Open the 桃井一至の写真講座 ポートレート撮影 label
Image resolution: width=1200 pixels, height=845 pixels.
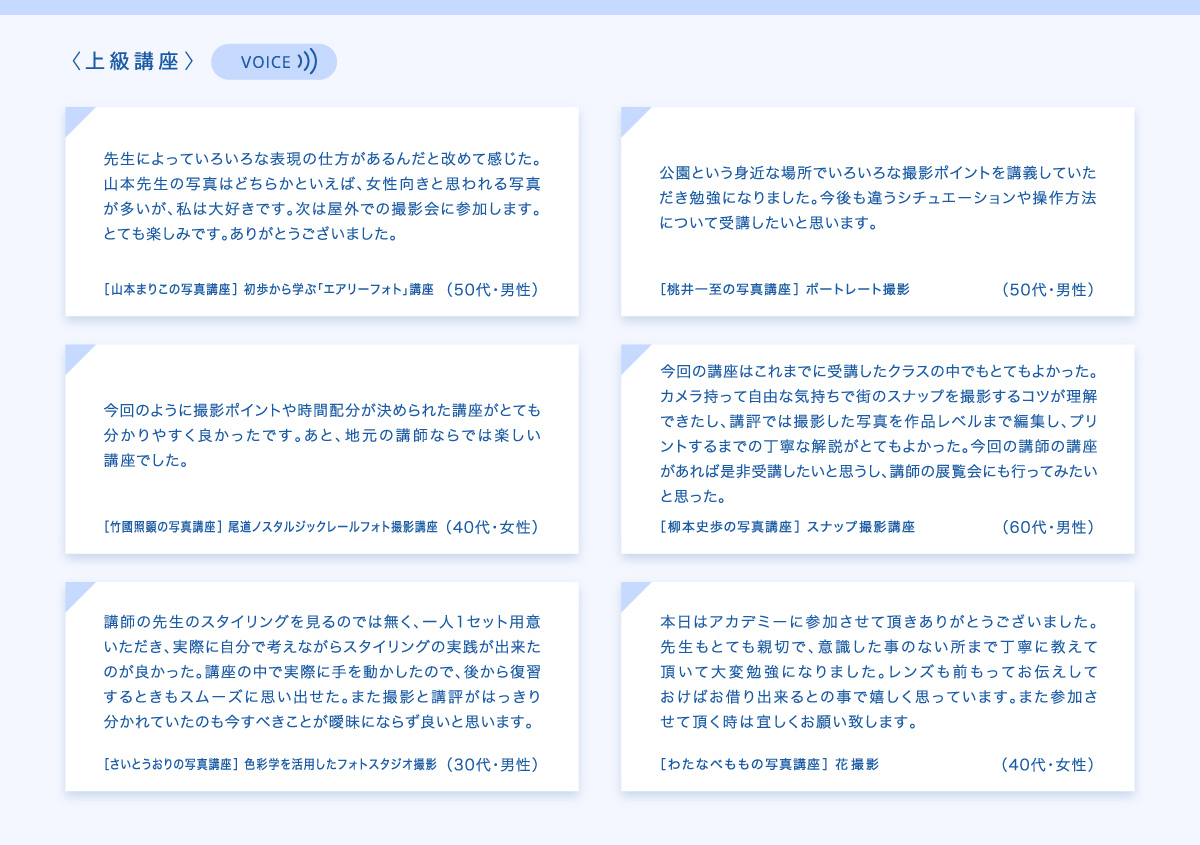[785, 290]
